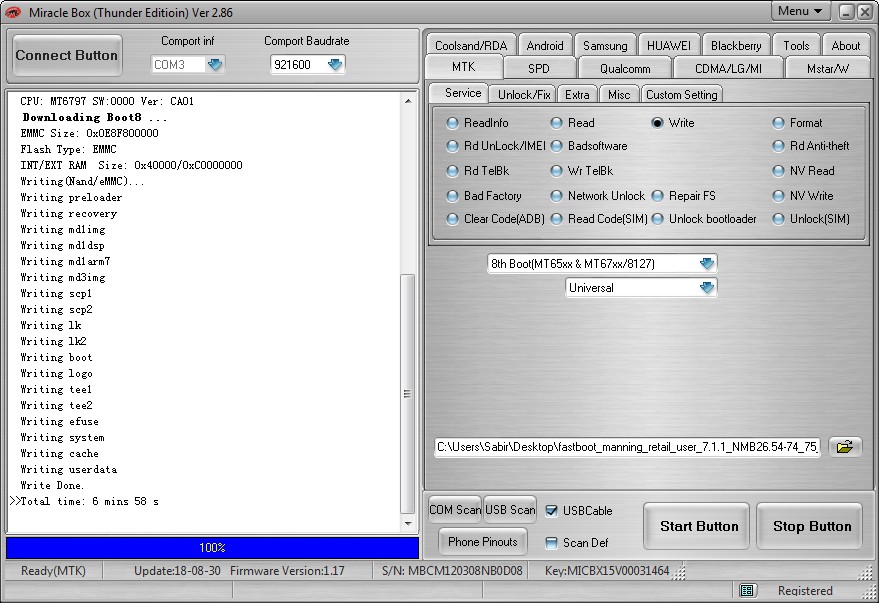The image size is (879, 603).
Task: Open the Menu dropdown in title bar
Action: 799,11
